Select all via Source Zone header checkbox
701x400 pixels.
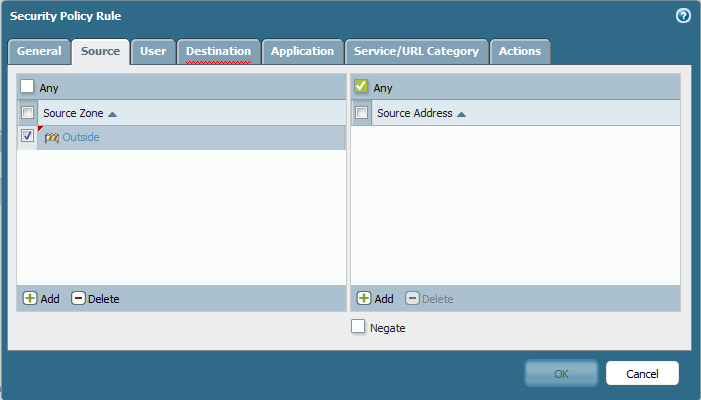click(28, 113)
